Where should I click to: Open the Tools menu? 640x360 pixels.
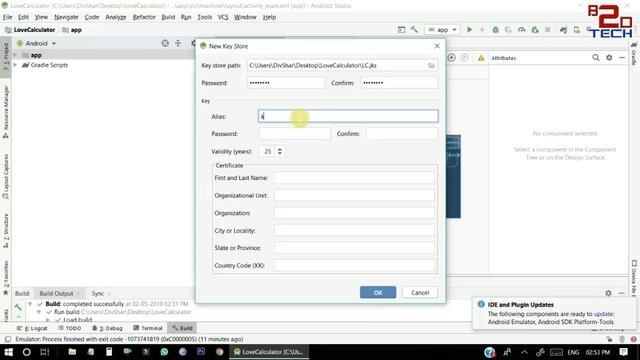pos(204,17)
